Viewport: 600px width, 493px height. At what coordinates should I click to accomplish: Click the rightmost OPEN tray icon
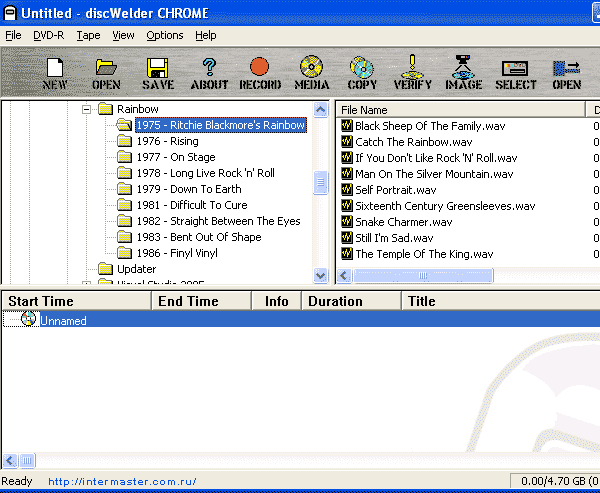point(567,73)
